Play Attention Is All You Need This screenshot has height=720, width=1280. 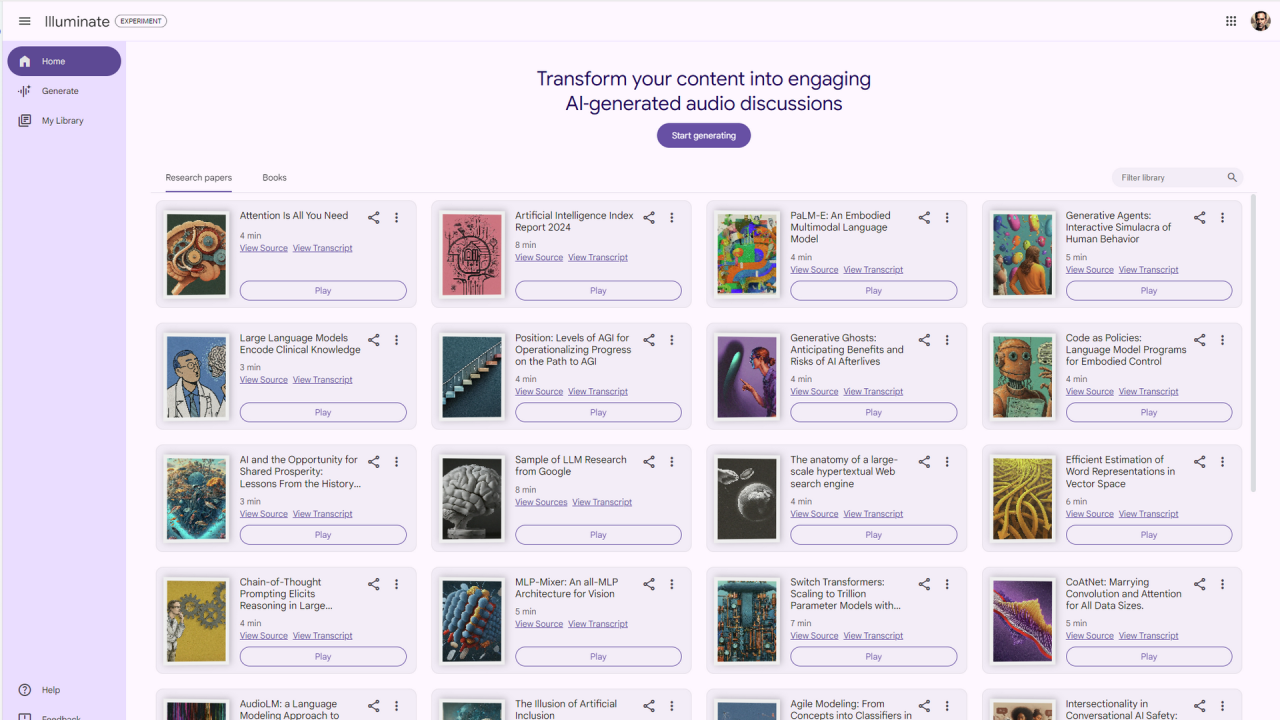(323, 291)
